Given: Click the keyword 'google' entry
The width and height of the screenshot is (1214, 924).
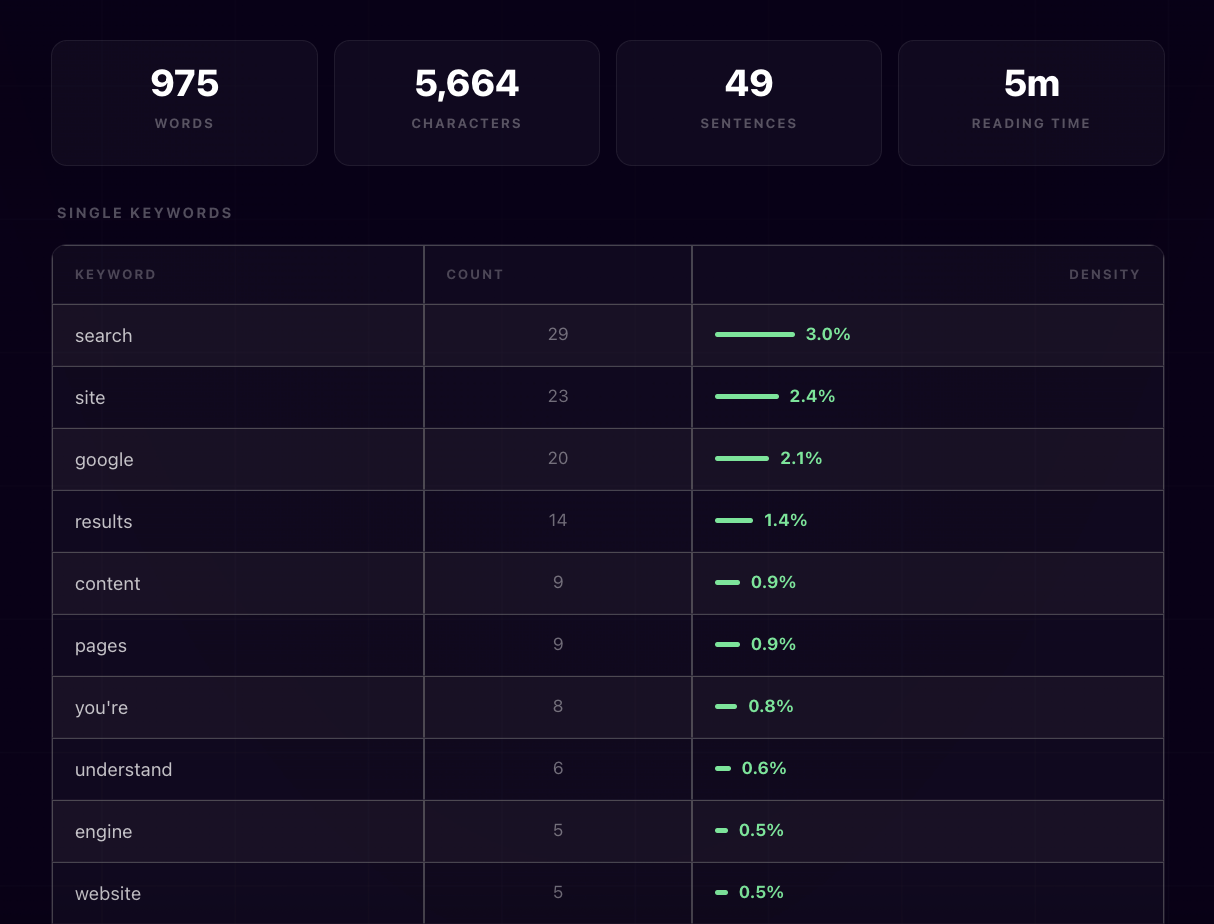Looking at the screenshot, I should (x=104, y=459).
